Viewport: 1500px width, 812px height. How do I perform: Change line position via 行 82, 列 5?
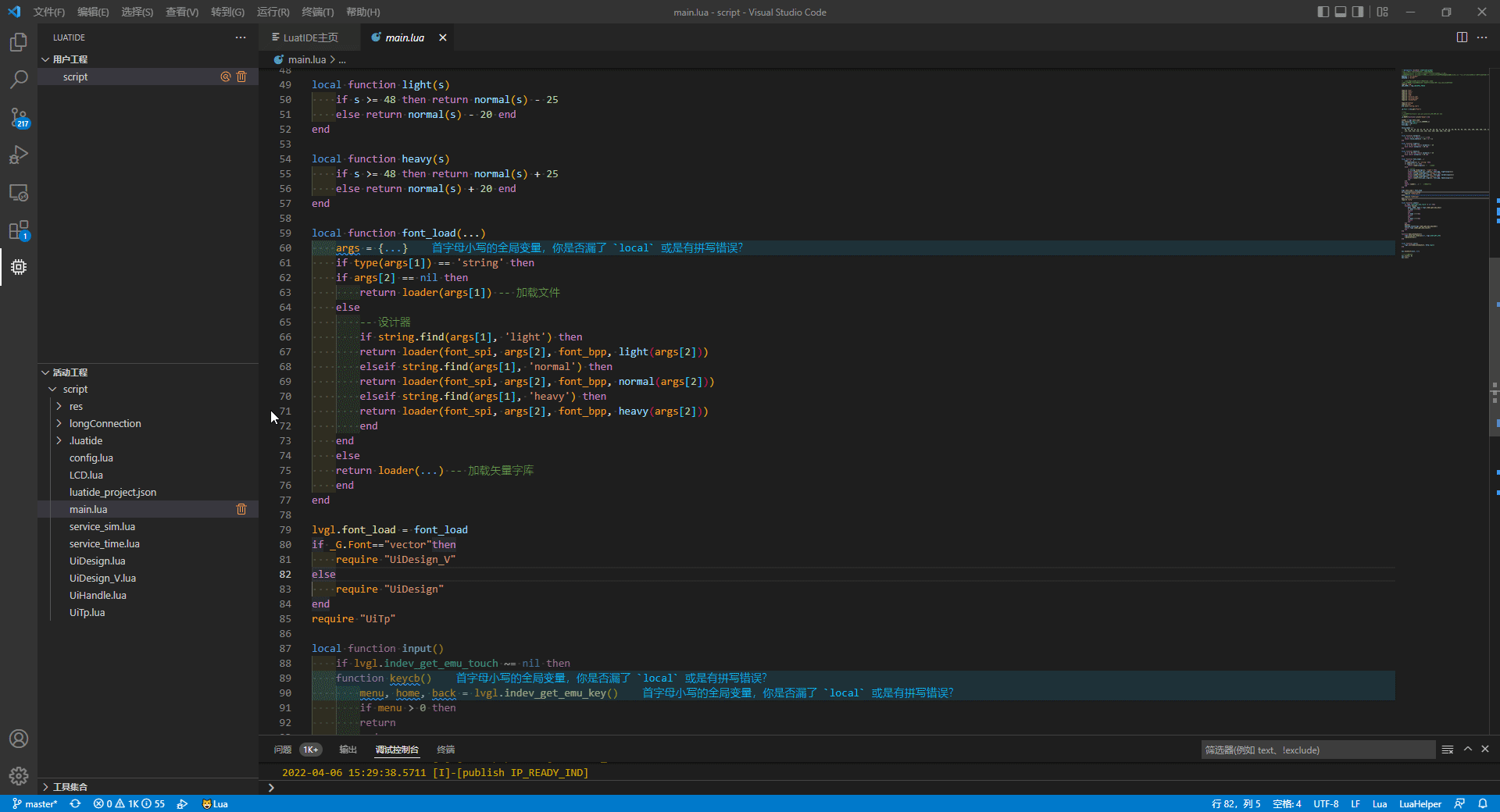(1235, 803)
